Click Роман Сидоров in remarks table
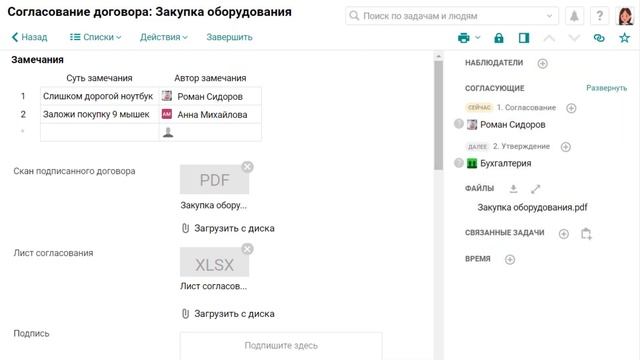The height and width of the screenshot is (360, 640). tap(210, 96)
